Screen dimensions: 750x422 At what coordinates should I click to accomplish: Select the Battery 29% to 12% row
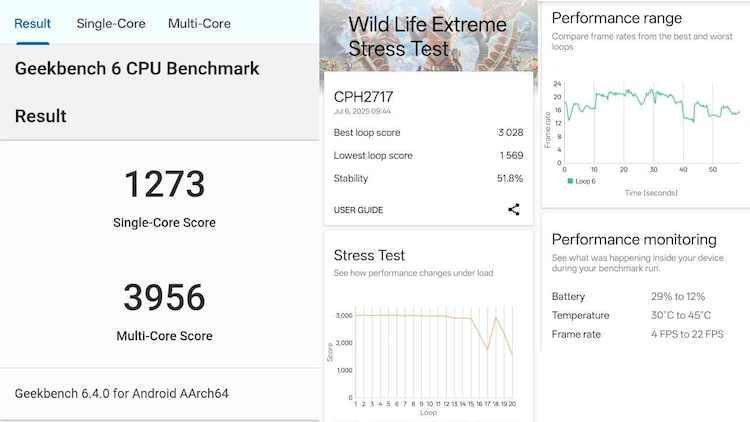tap(645, 297)
